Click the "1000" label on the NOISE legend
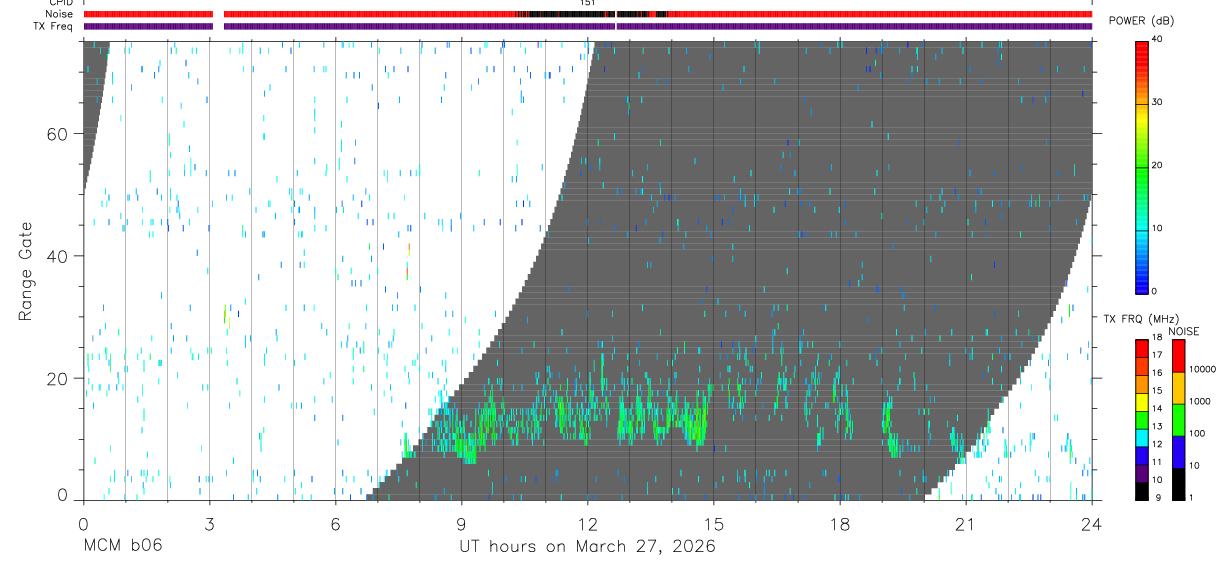 (1200, 402)
